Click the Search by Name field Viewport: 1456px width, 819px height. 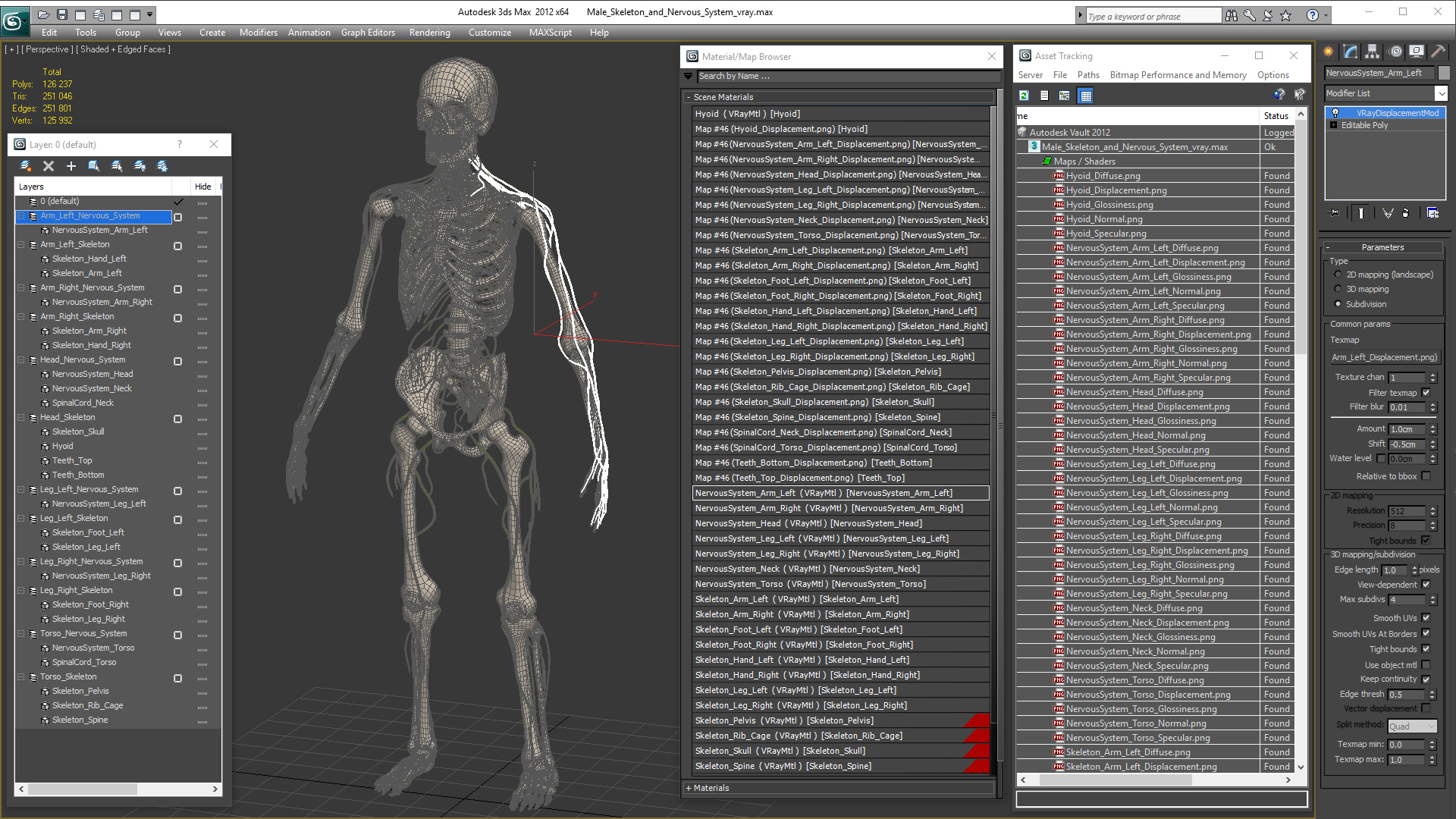[x=847, y=76]
